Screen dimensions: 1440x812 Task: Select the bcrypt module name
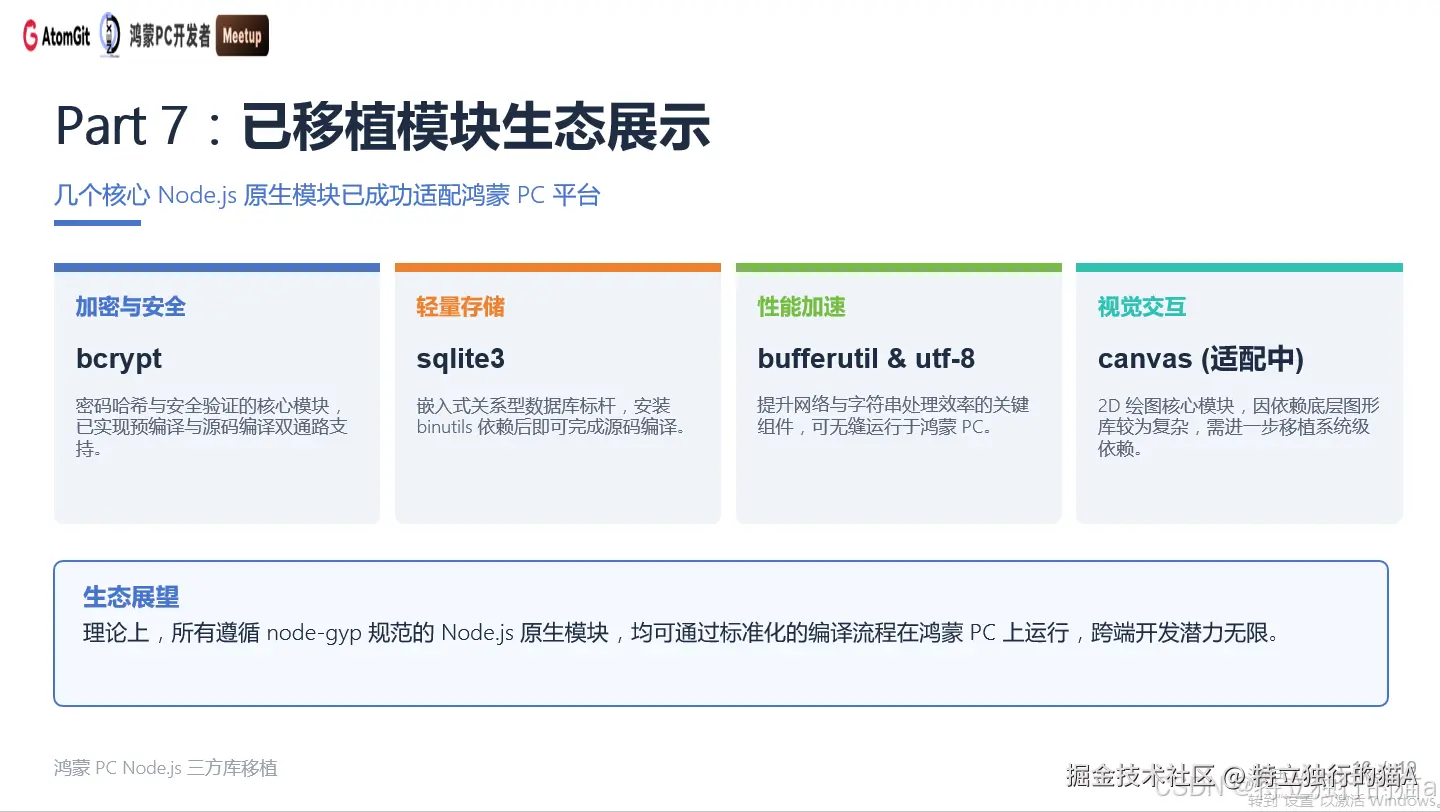[119, 359]
